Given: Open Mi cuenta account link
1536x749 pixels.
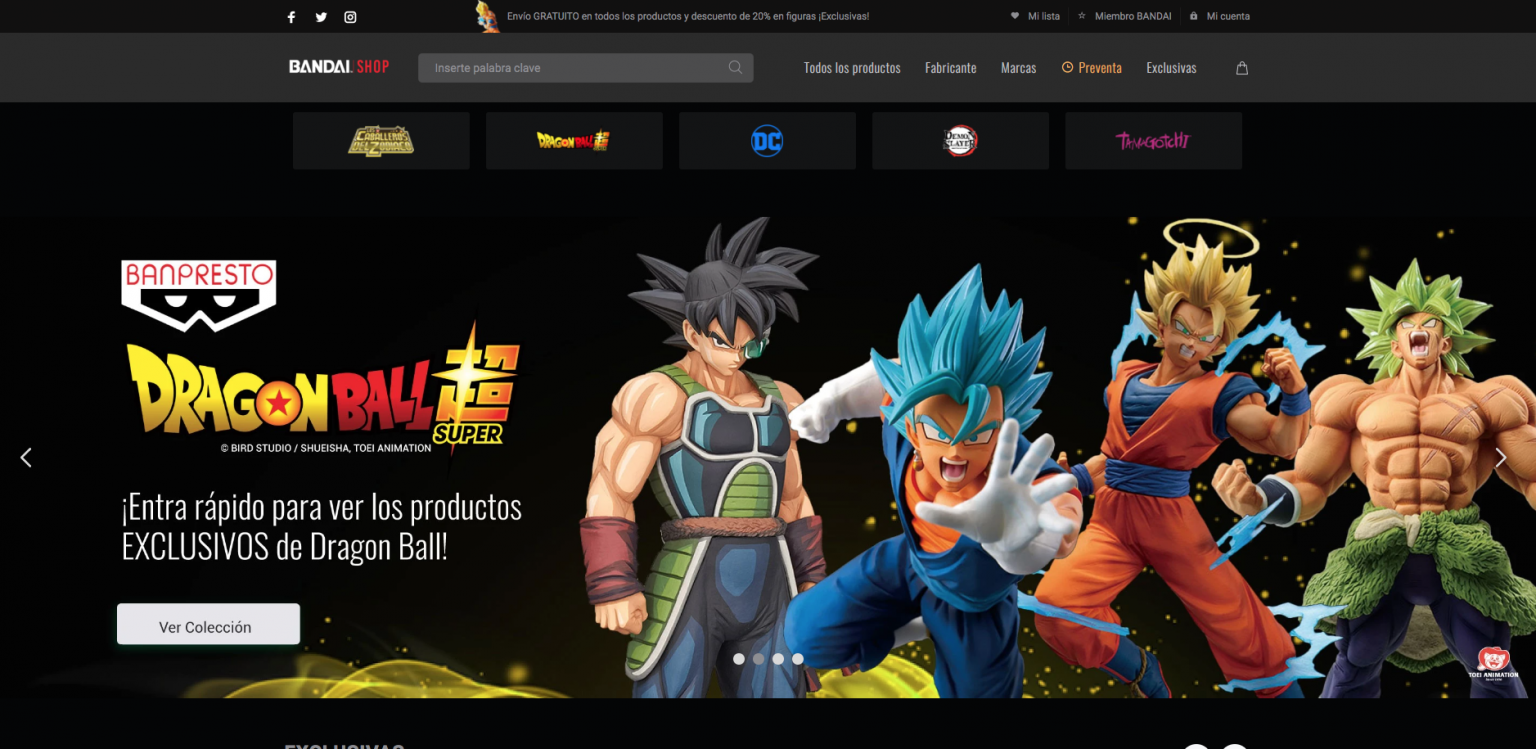Looking at the screenshot, I should tap(1228, 16).
